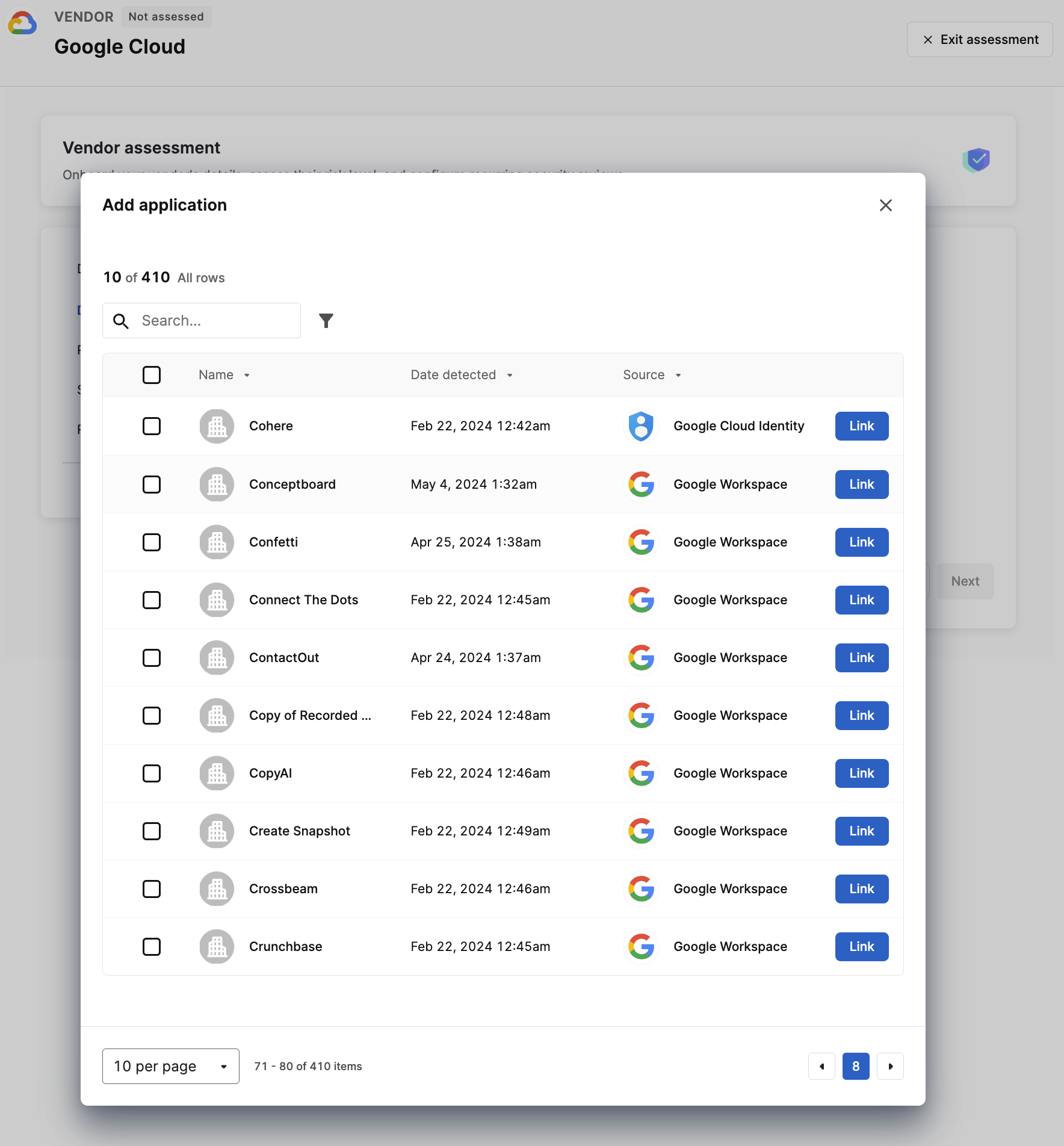The width and height of the screenshot is (1064, 1146).
Task: Toggle the select-all header checkbox
Action: click(152, 375)
